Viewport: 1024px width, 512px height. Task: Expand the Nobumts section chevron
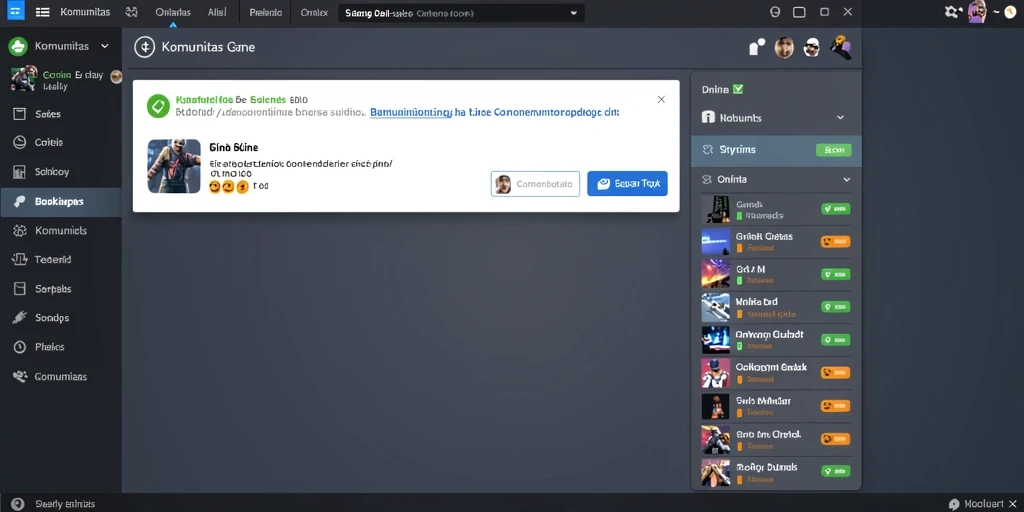pos(840,118)
